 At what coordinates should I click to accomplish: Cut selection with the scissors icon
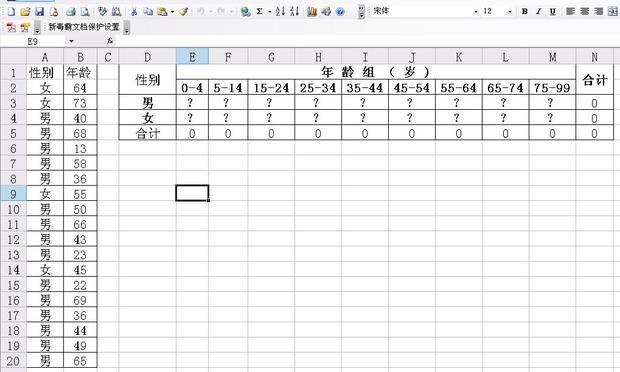pos(134,12)
